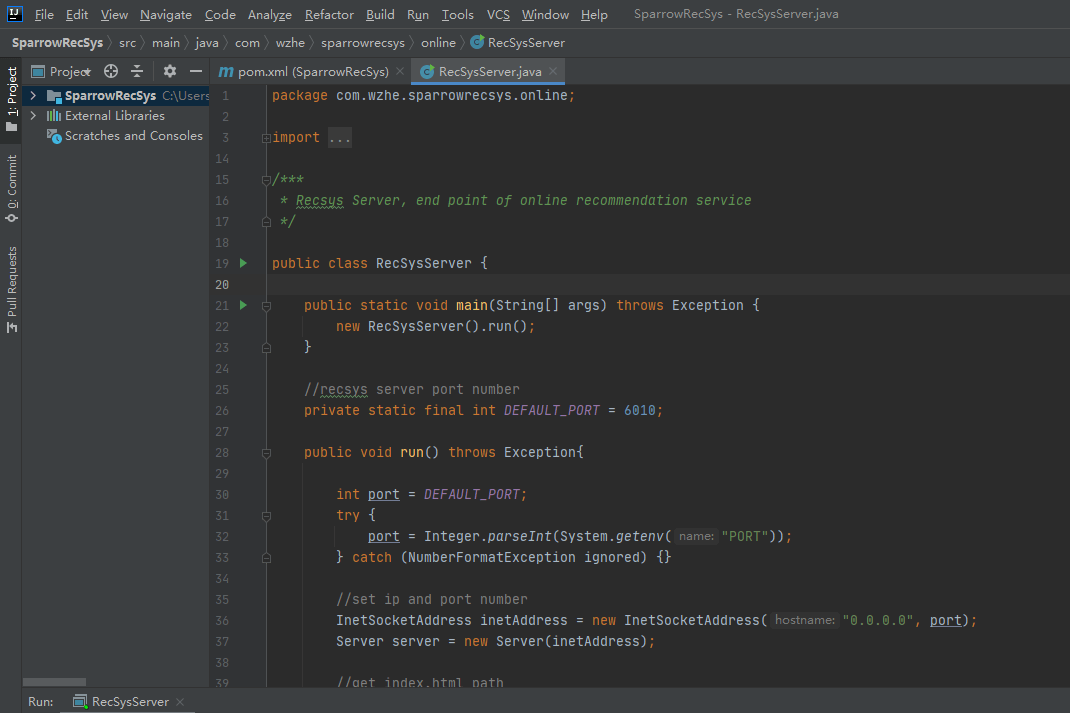
Task: Click the locate file target icon in Project panel
Action: [111, 71]
